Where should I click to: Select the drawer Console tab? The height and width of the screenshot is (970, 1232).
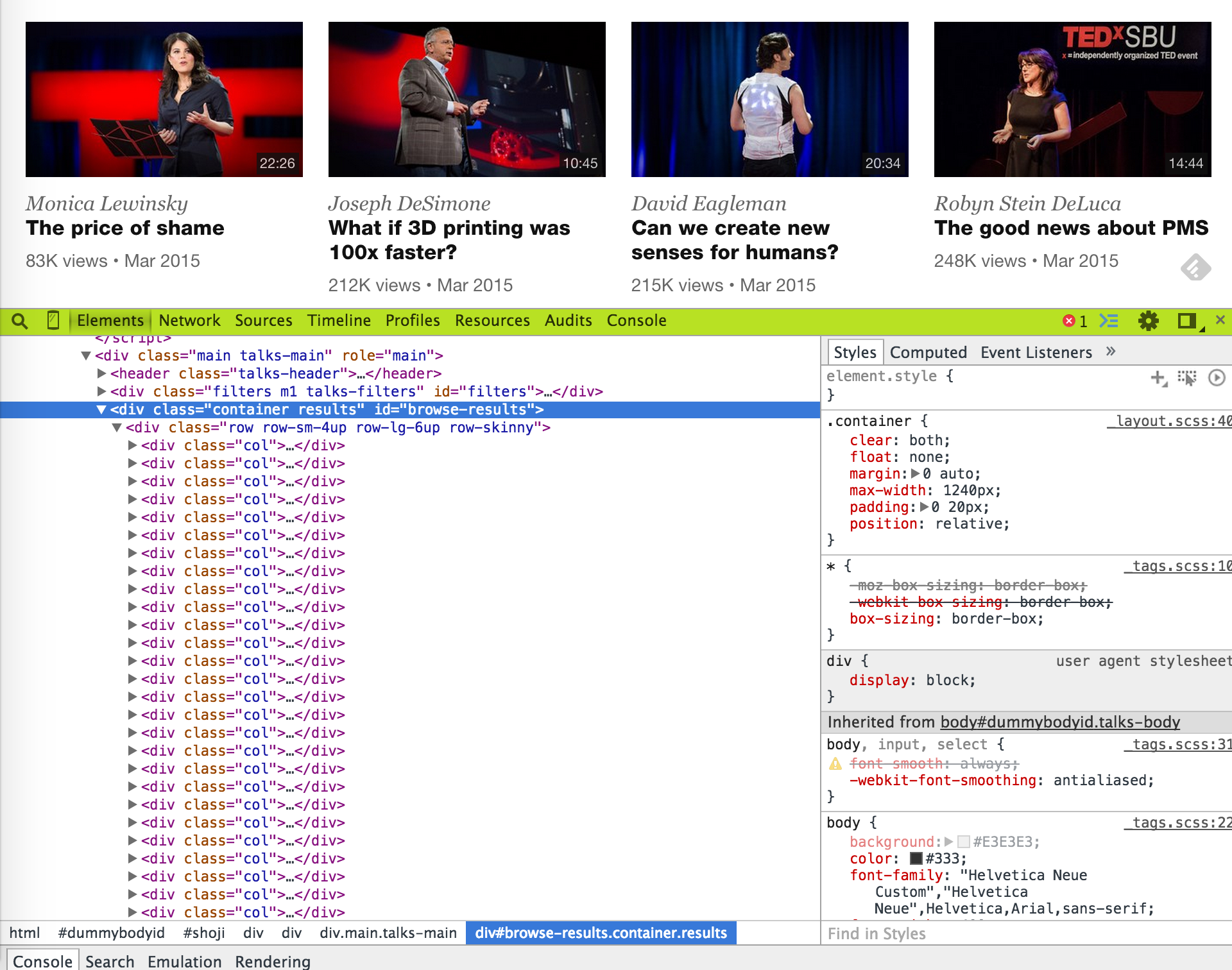pyautogui.click(x=42, y=960)
